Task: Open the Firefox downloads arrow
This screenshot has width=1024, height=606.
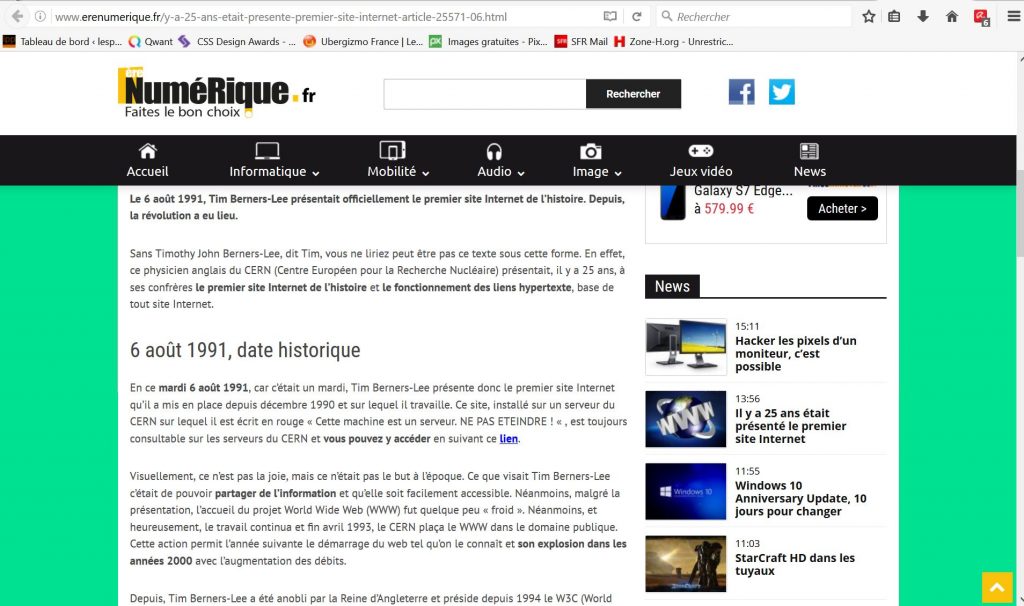Action: (923, 17)
